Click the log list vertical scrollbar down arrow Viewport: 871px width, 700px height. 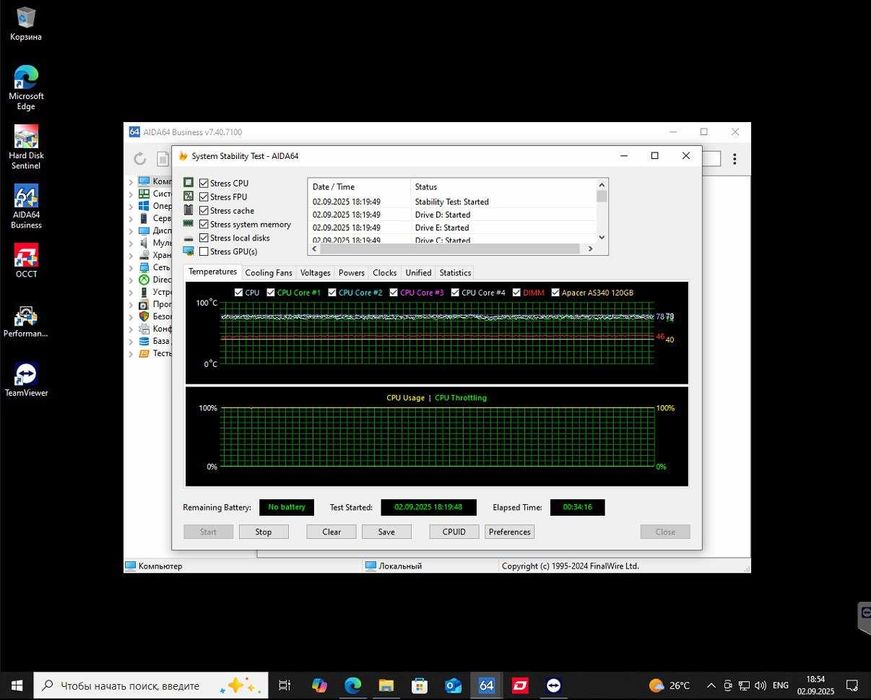coord(602,237)
